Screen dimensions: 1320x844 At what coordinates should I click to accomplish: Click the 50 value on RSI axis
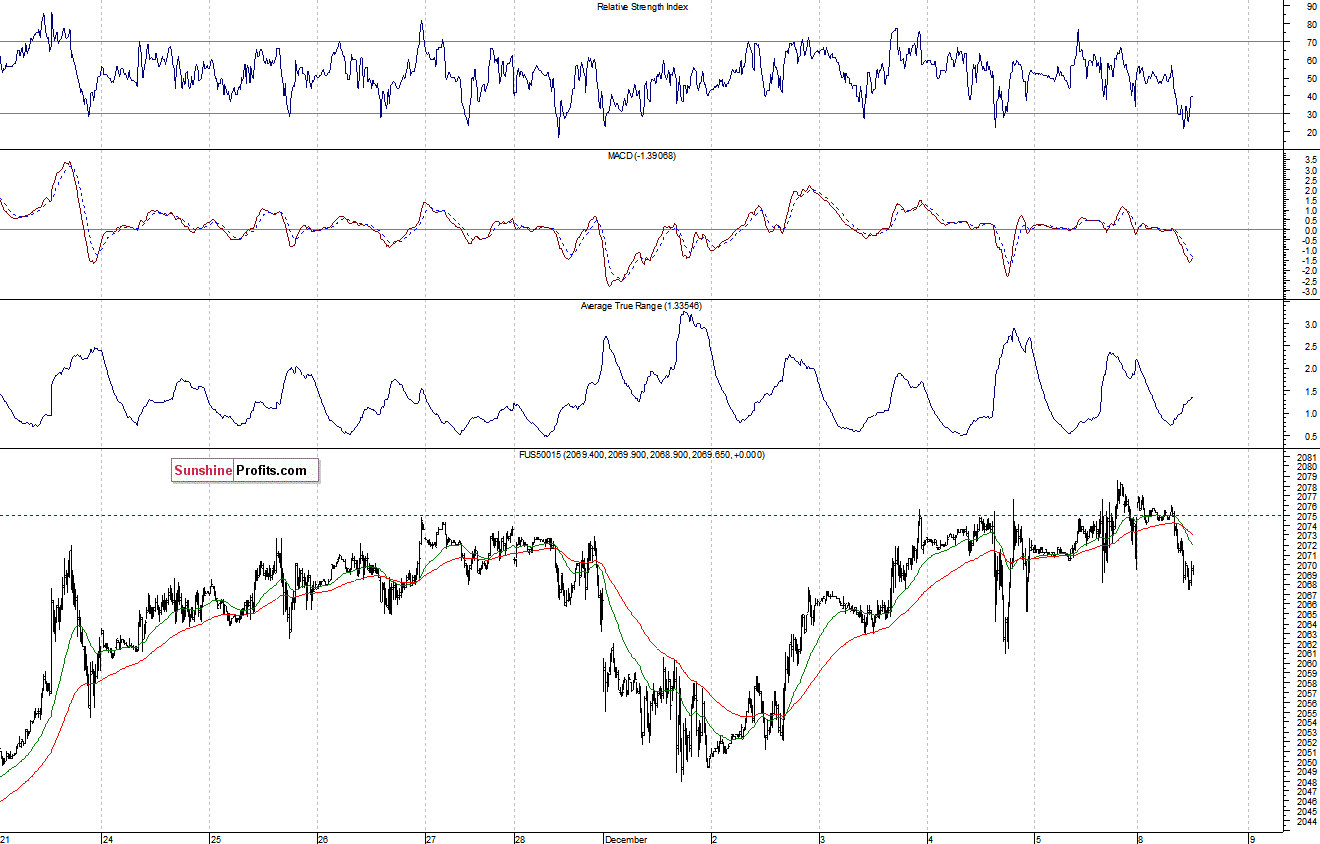click(x=1310, y=78)
